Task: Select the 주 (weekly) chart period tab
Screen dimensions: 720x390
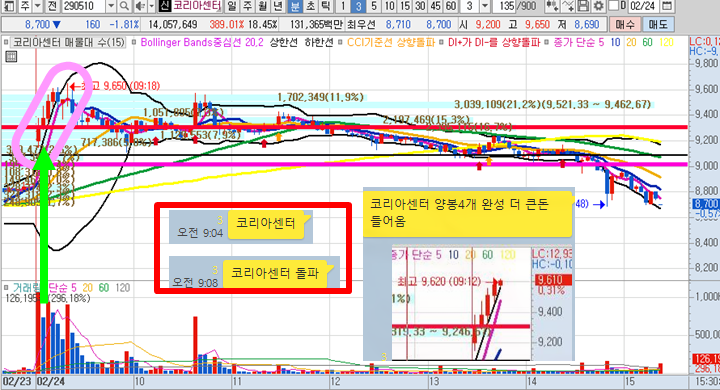Action: 247,6
